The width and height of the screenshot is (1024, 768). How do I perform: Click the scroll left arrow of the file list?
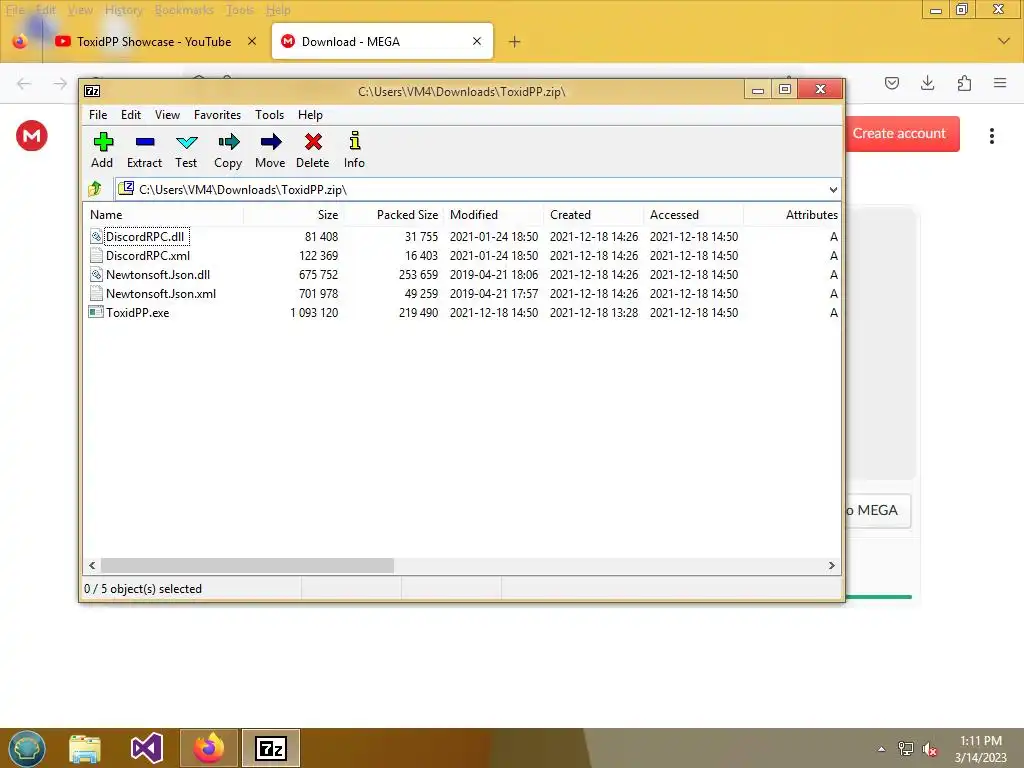tap(92, 566)
